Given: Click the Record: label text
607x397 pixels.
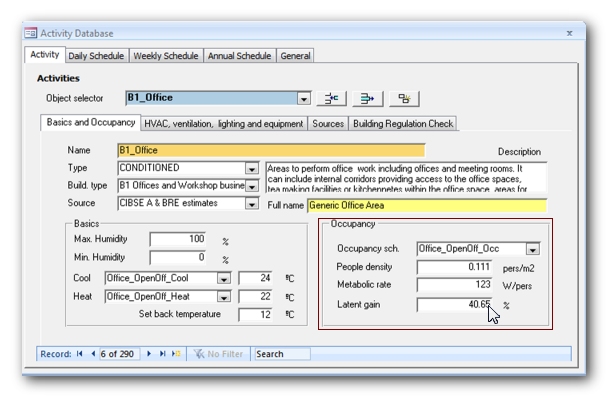Looking at the screenshot, I should (56, 354).
